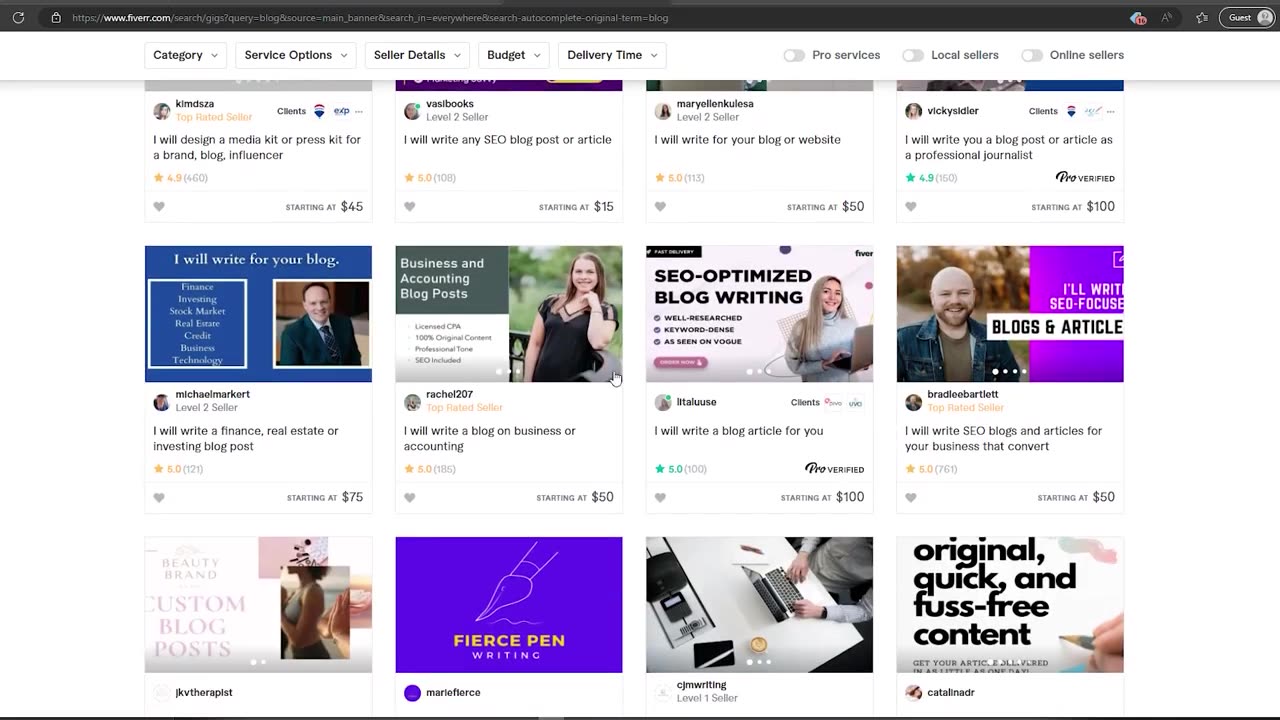The width and height of the screenshot is (1280, 720).
Task: Open the Category filter dropdown
Action: (186, 55)
